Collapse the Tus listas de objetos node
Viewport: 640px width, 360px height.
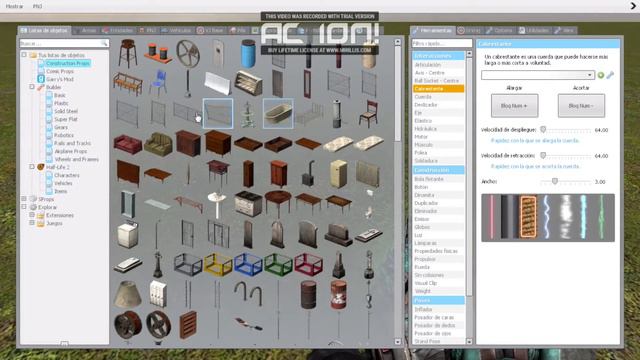pos(24,55)
